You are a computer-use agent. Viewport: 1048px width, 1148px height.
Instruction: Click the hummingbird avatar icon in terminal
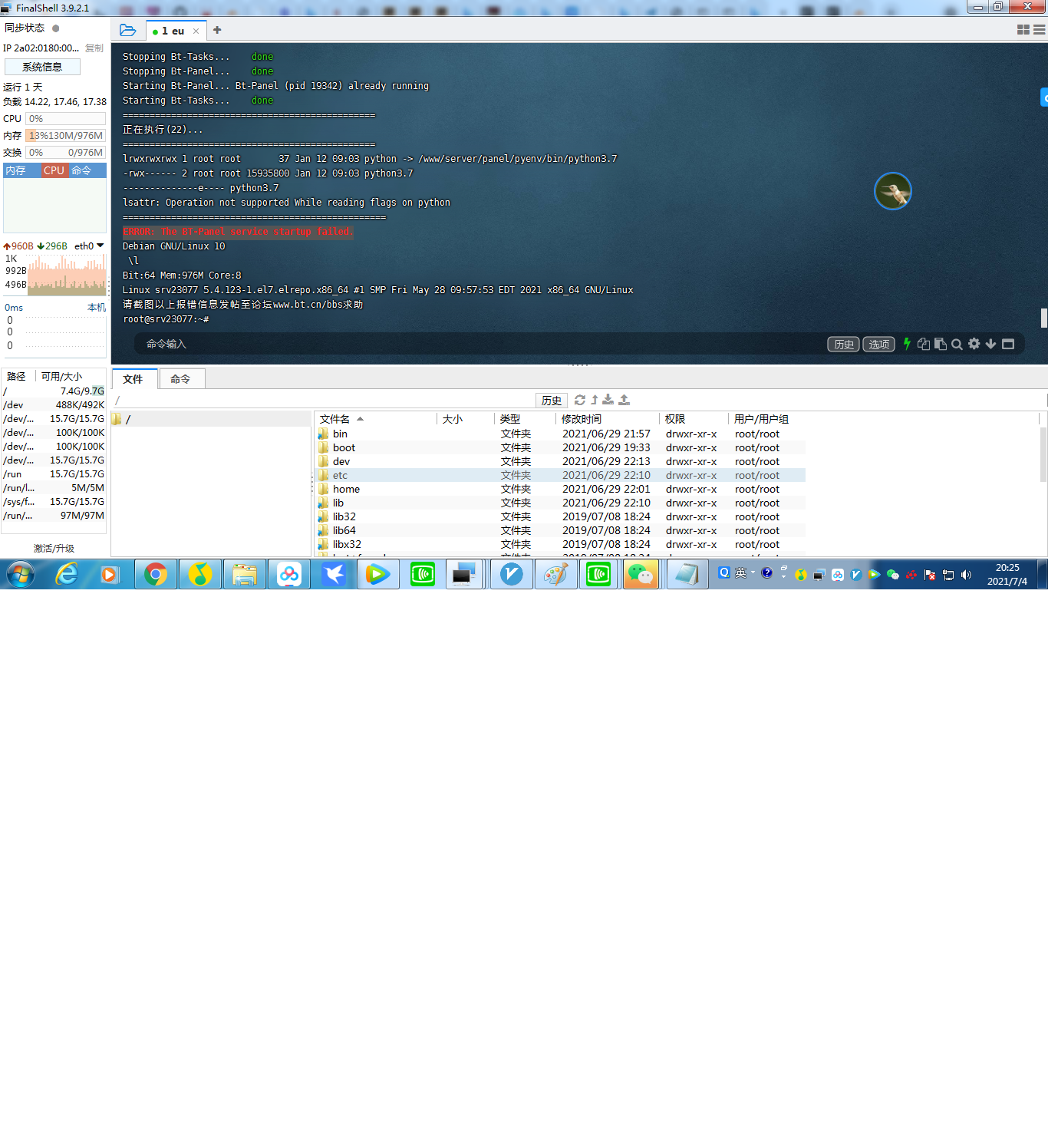point(893,191)
